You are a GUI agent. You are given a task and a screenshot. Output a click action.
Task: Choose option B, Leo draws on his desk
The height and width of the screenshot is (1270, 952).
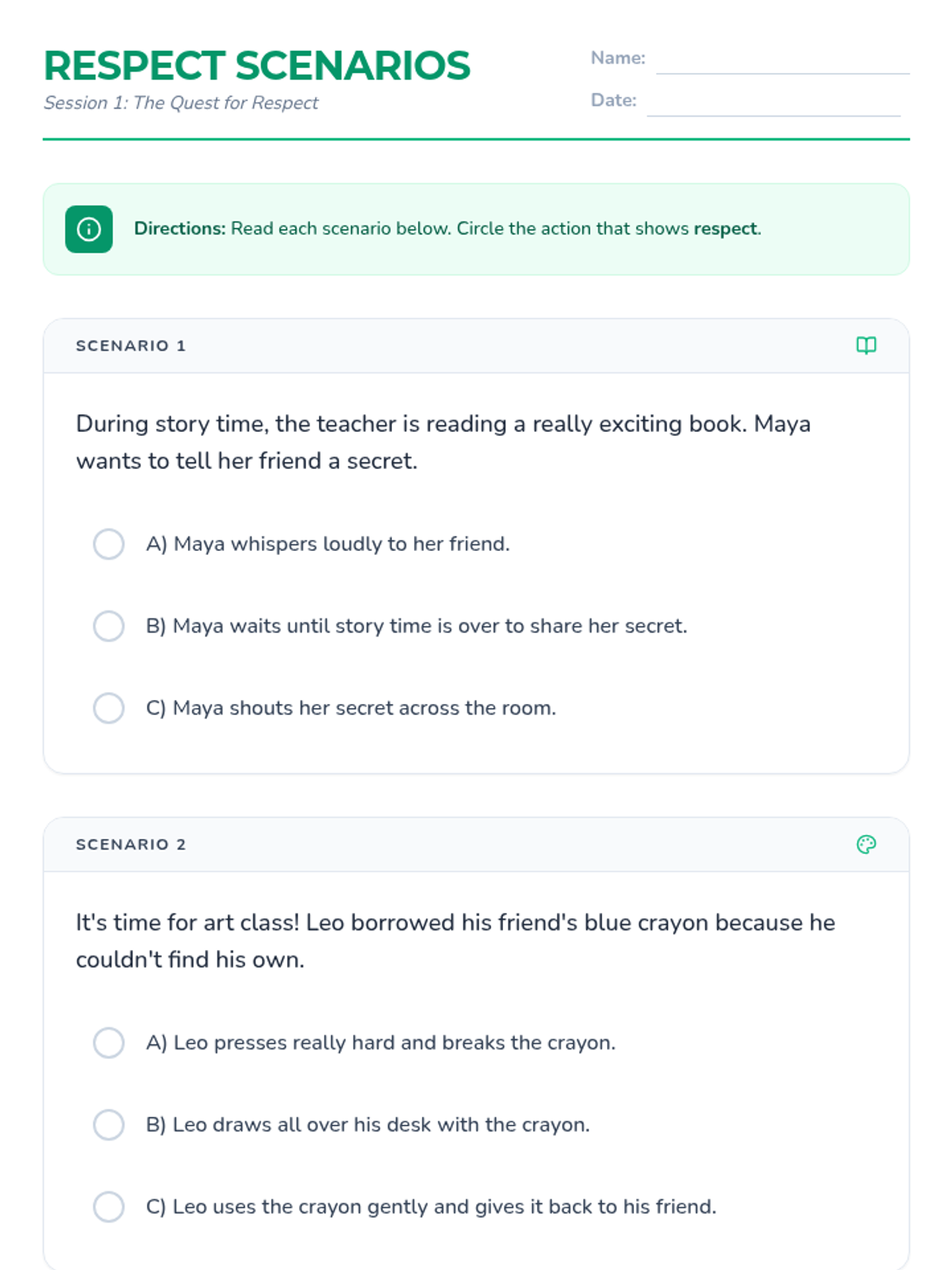pos(109,1125)
